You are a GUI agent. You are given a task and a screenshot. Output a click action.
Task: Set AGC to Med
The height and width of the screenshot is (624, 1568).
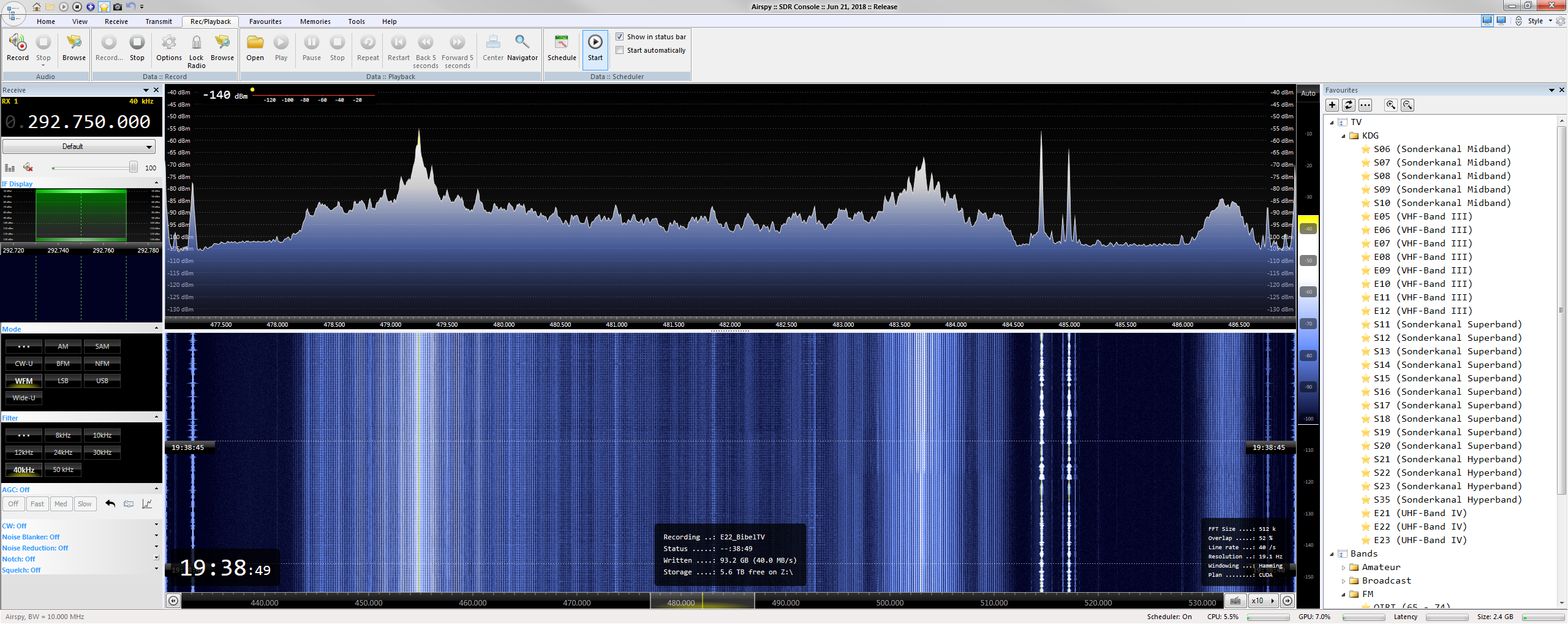click(61, 504)
